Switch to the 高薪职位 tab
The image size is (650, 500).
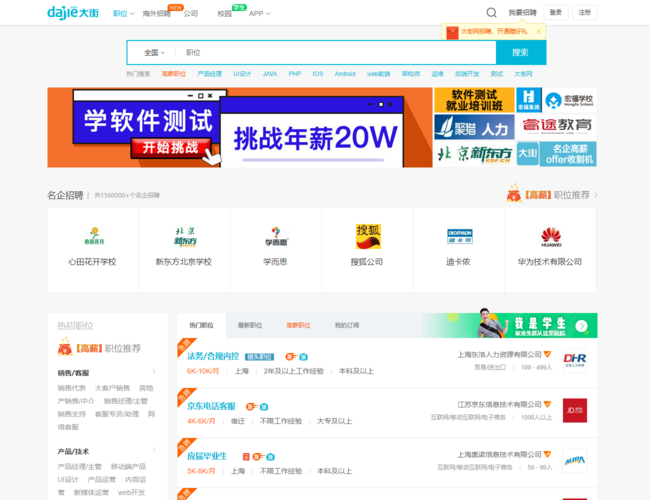(x=298, y=325)
